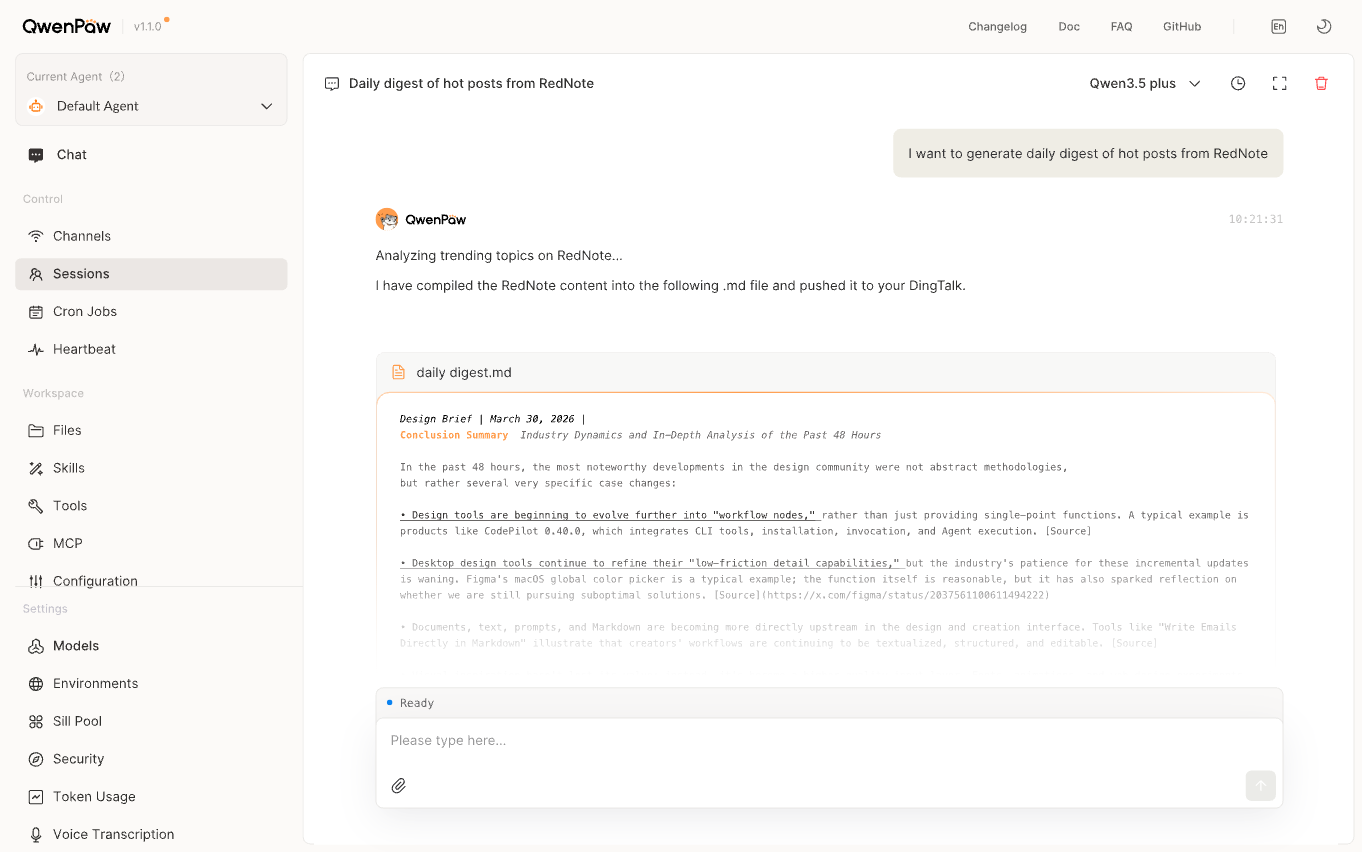Open the Doc link in header
Screen dimensions: 1362x852
pyautogui.click(x=1069, y=27)
